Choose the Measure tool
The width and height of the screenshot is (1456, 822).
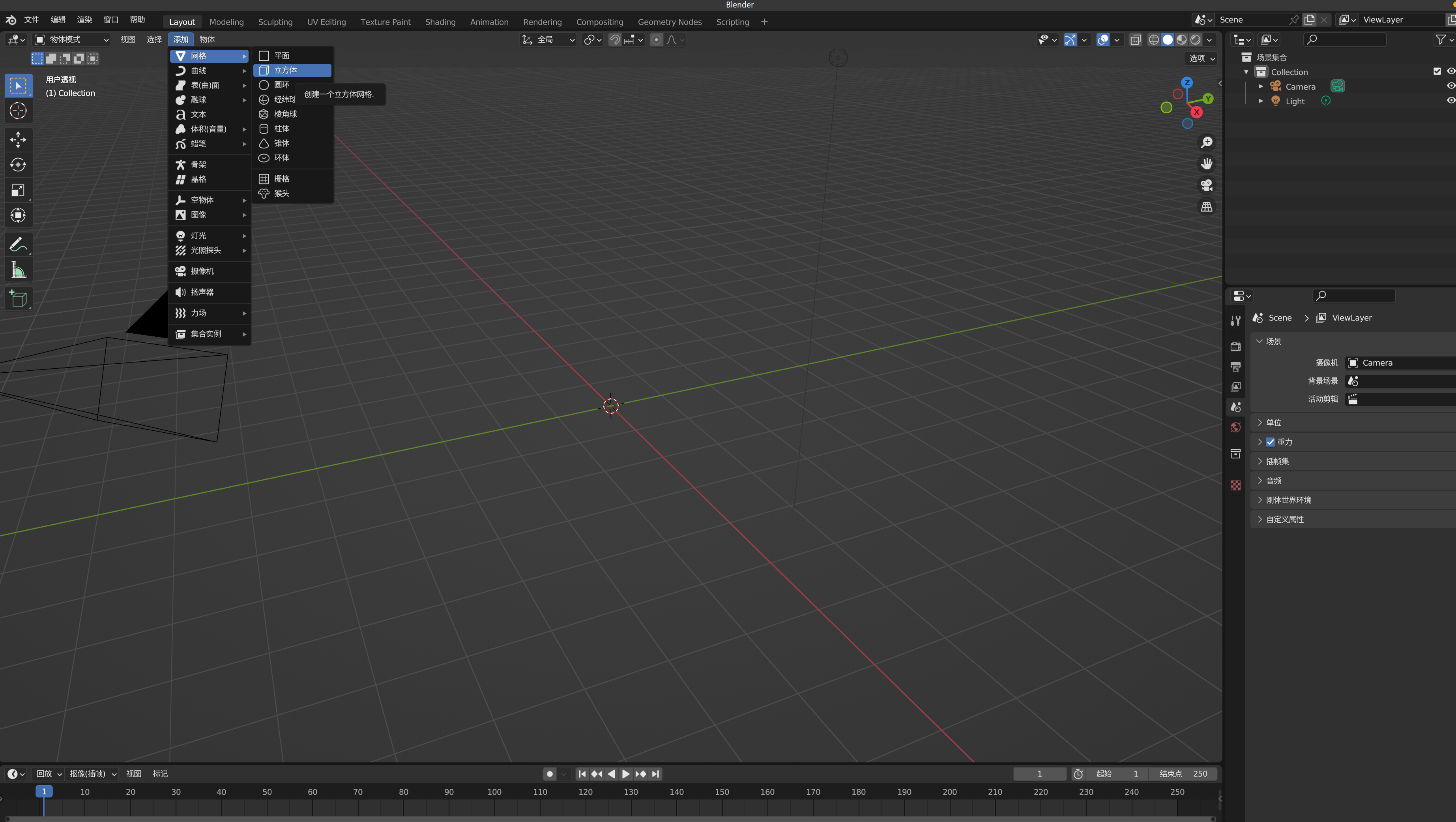18,270
